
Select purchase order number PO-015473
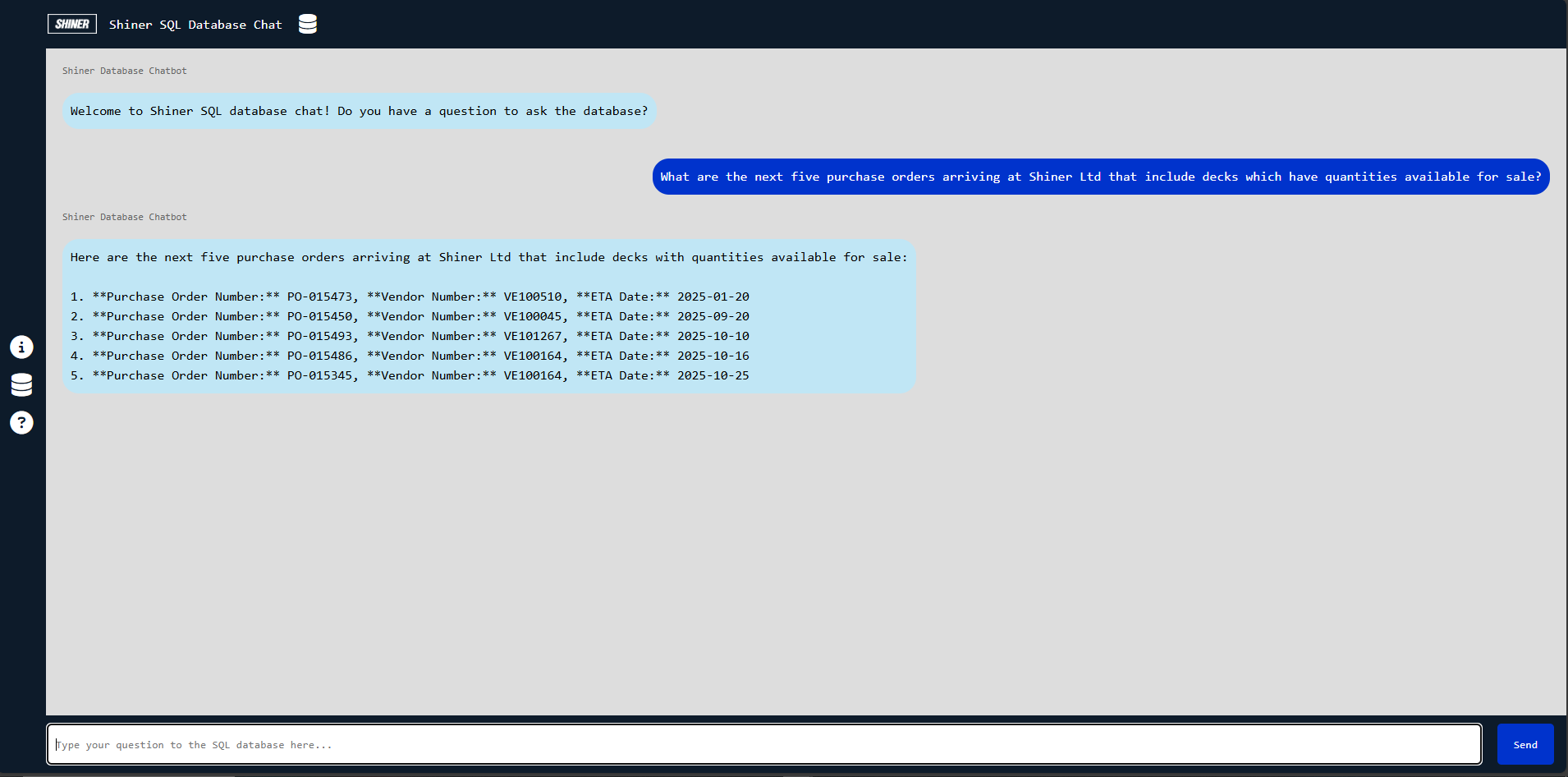point(319,297)
